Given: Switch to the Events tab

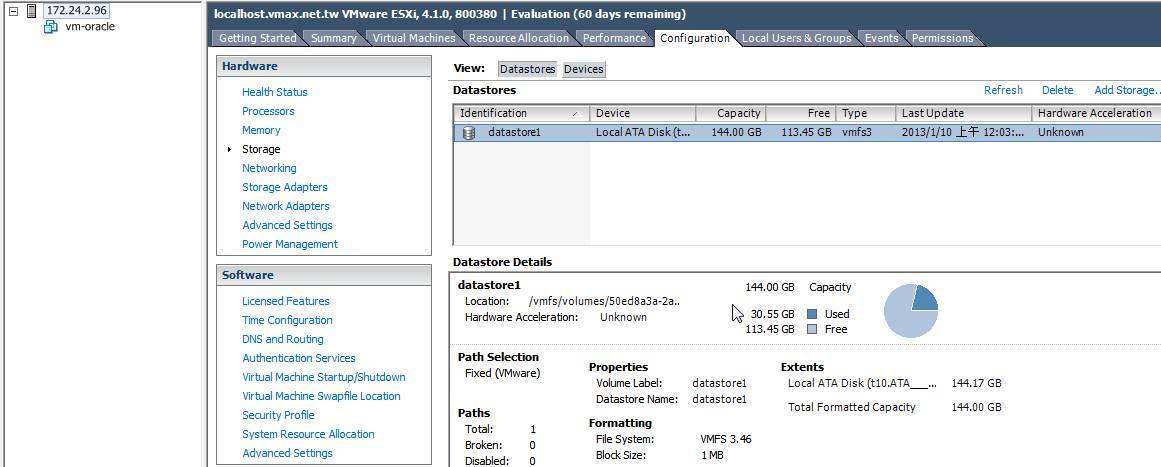Looking at the screenshot, I should coord(881,38).
